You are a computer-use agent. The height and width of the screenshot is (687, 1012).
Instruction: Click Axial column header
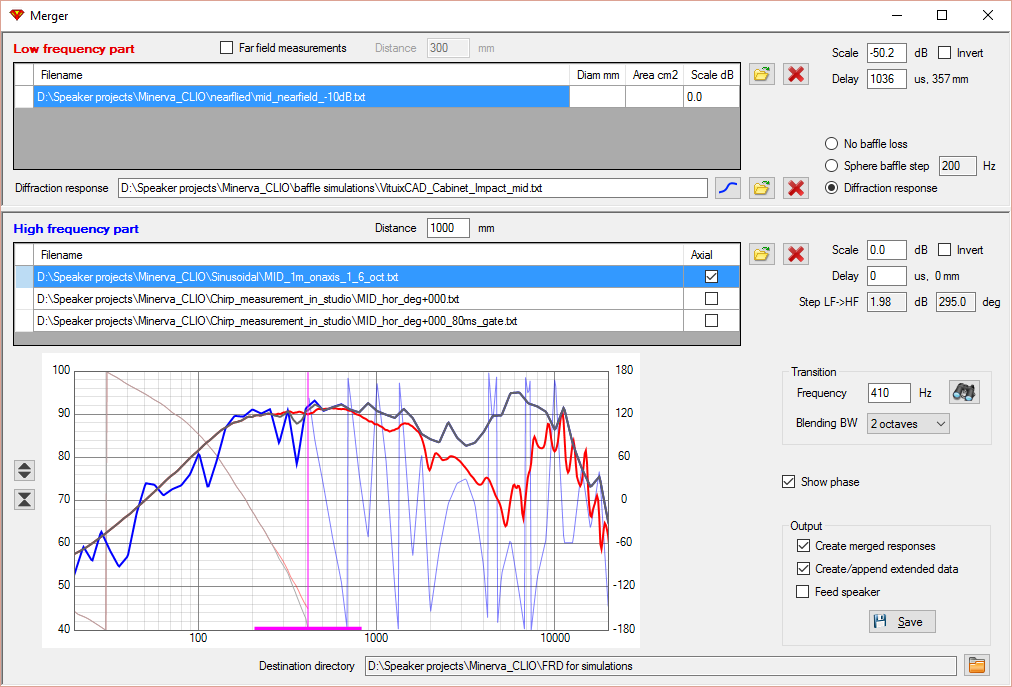(x=711, y=254)
